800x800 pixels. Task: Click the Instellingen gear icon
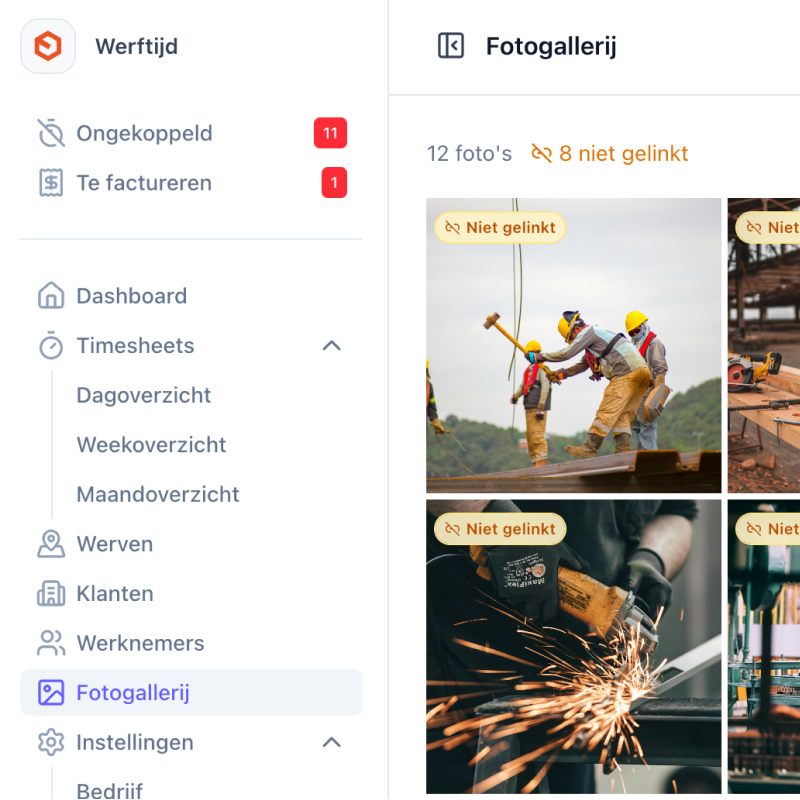(51, 742)
